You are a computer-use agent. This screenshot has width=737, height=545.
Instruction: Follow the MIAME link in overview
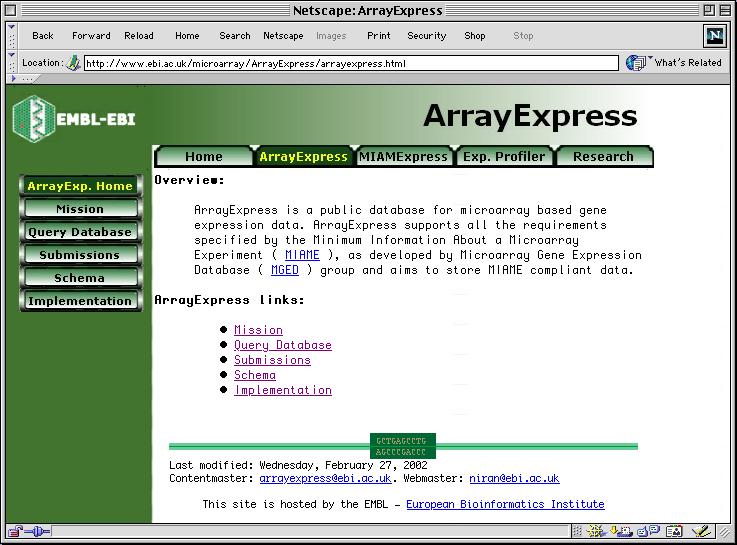(x=302, y=255)
